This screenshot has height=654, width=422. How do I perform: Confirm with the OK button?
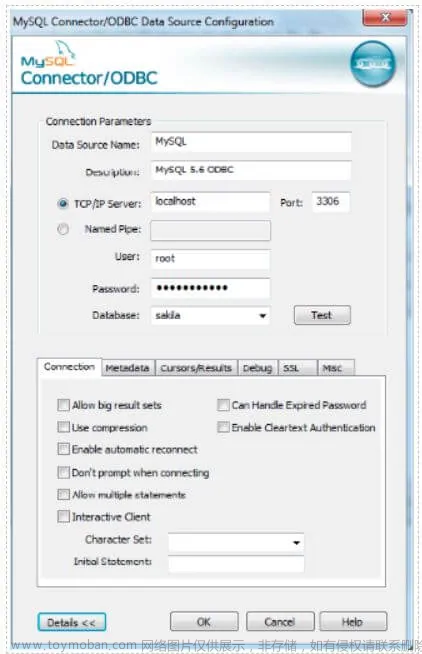(204, 622)
